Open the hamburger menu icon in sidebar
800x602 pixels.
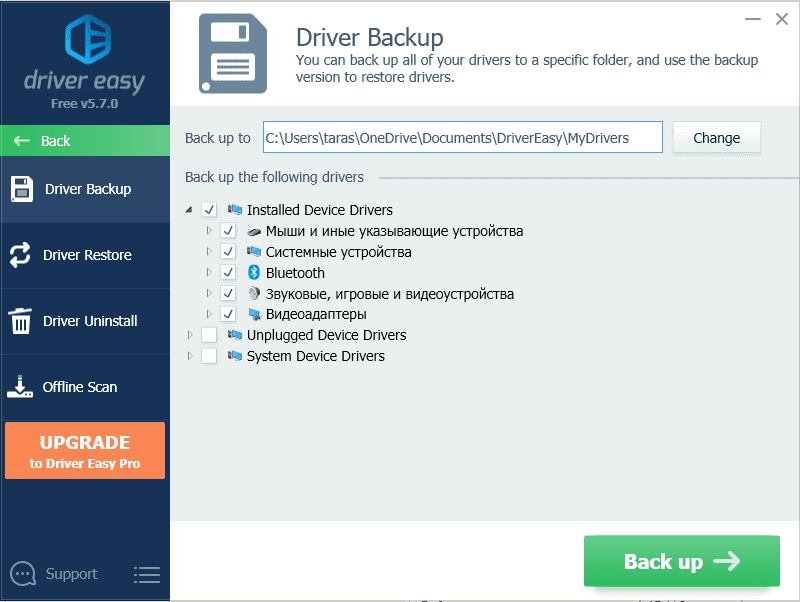tap(147, 574)
